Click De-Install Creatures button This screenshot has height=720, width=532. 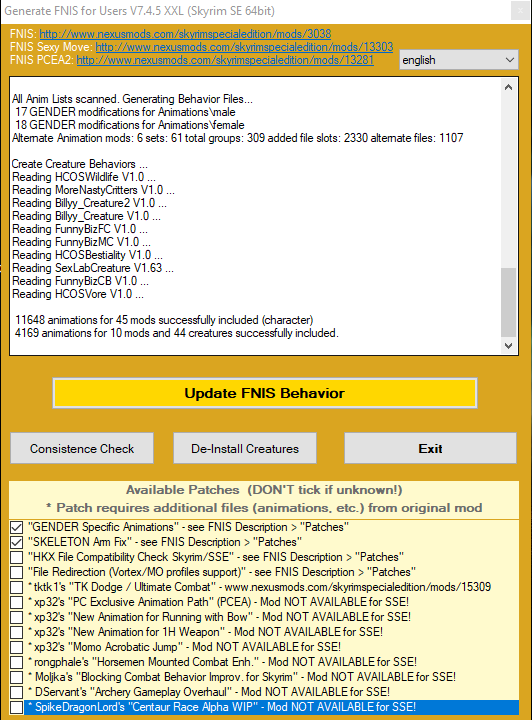[245, 448]
